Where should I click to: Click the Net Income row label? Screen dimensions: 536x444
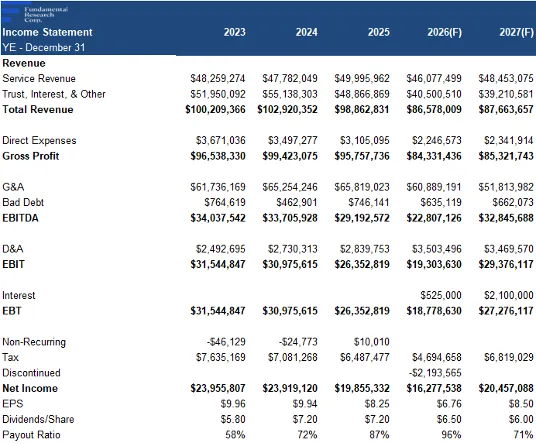point(30,388)
